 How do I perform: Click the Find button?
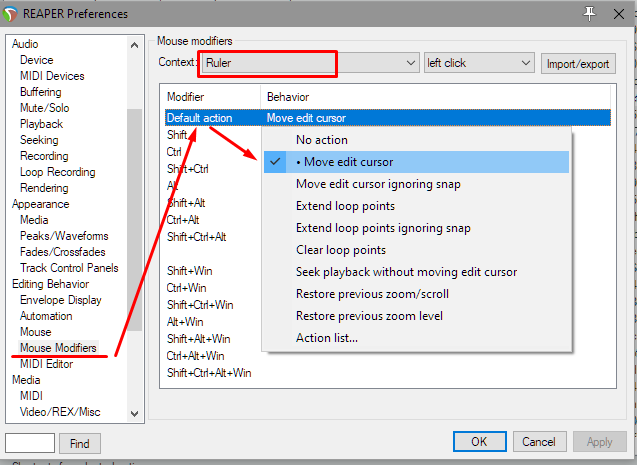pos(80,443)
